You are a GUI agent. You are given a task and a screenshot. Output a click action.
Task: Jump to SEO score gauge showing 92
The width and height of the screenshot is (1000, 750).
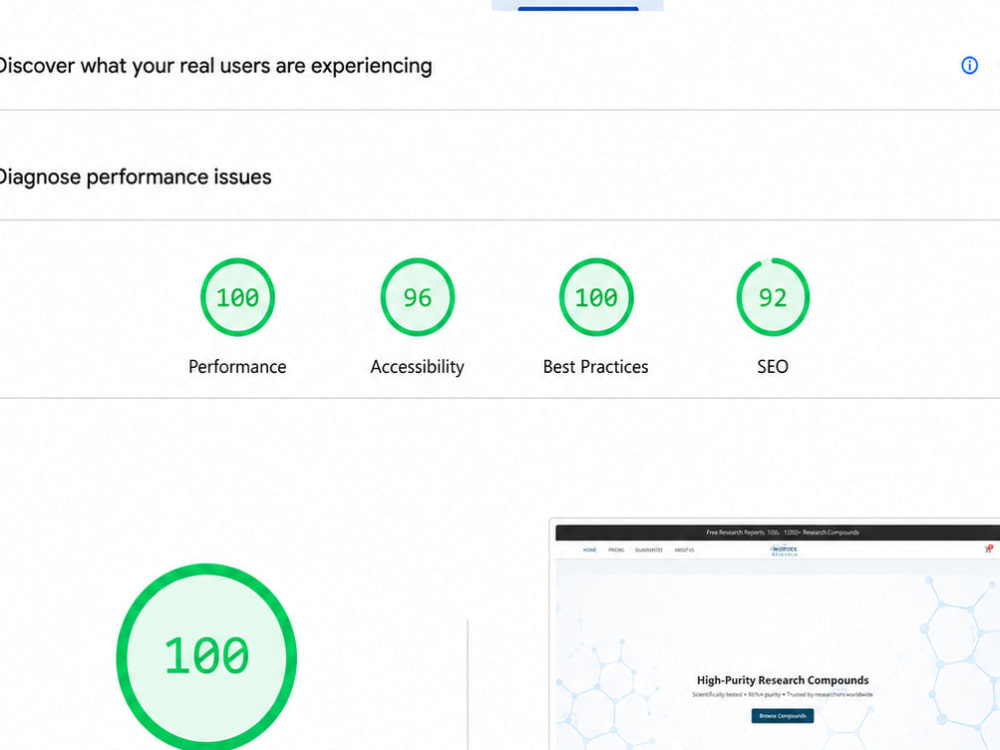(772, 297)
